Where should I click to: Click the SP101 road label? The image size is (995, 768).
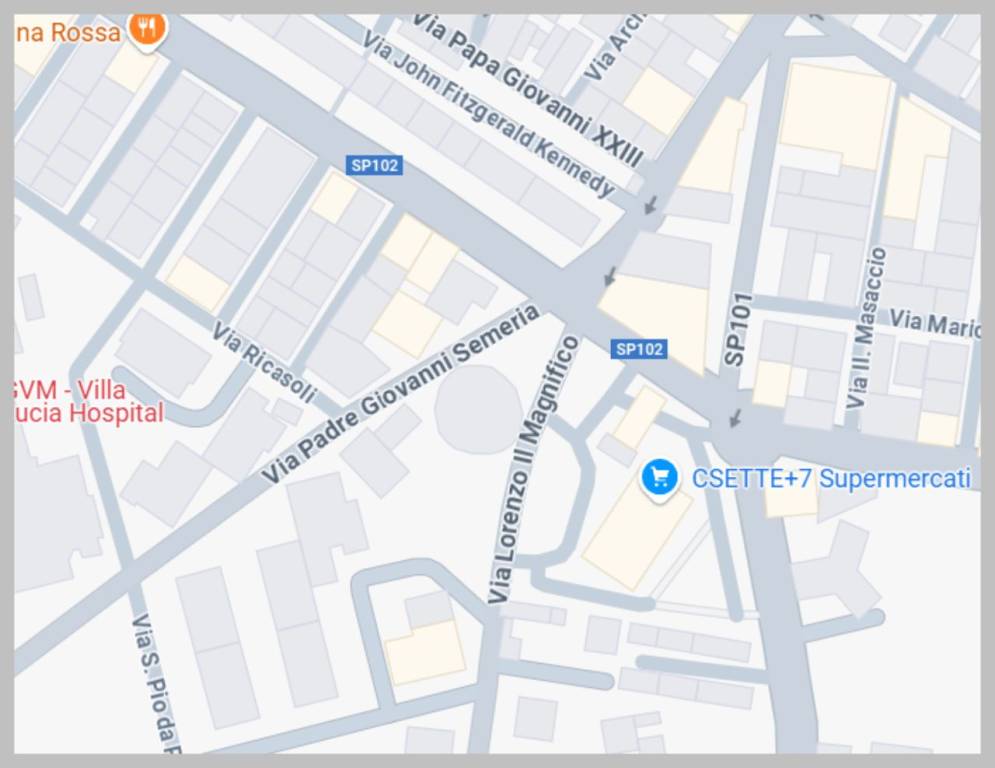(737, 329)
